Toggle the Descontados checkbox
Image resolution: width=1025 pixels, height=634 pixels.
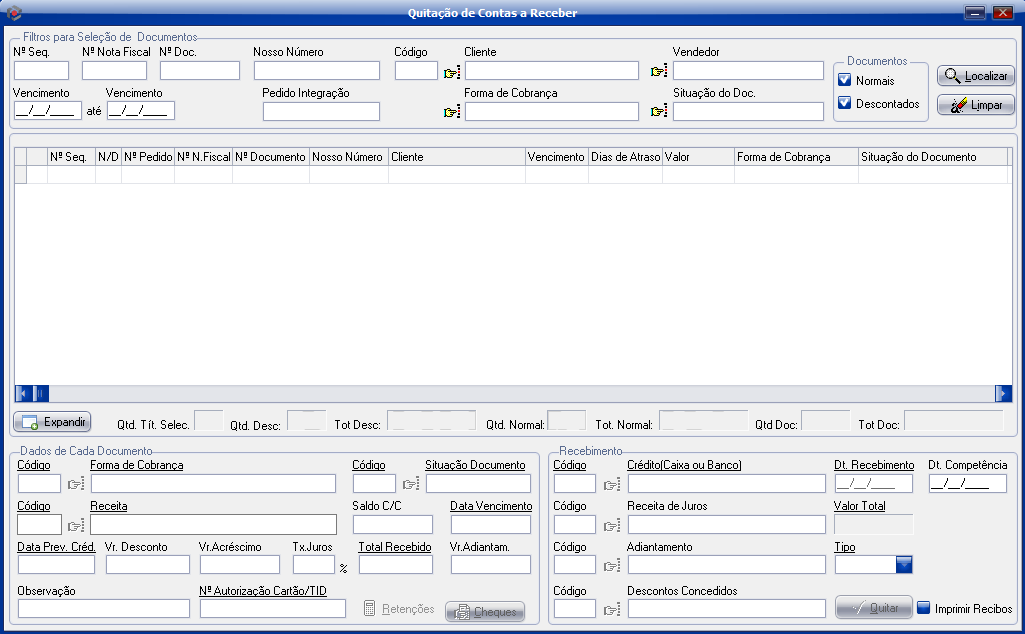point(845,103)
